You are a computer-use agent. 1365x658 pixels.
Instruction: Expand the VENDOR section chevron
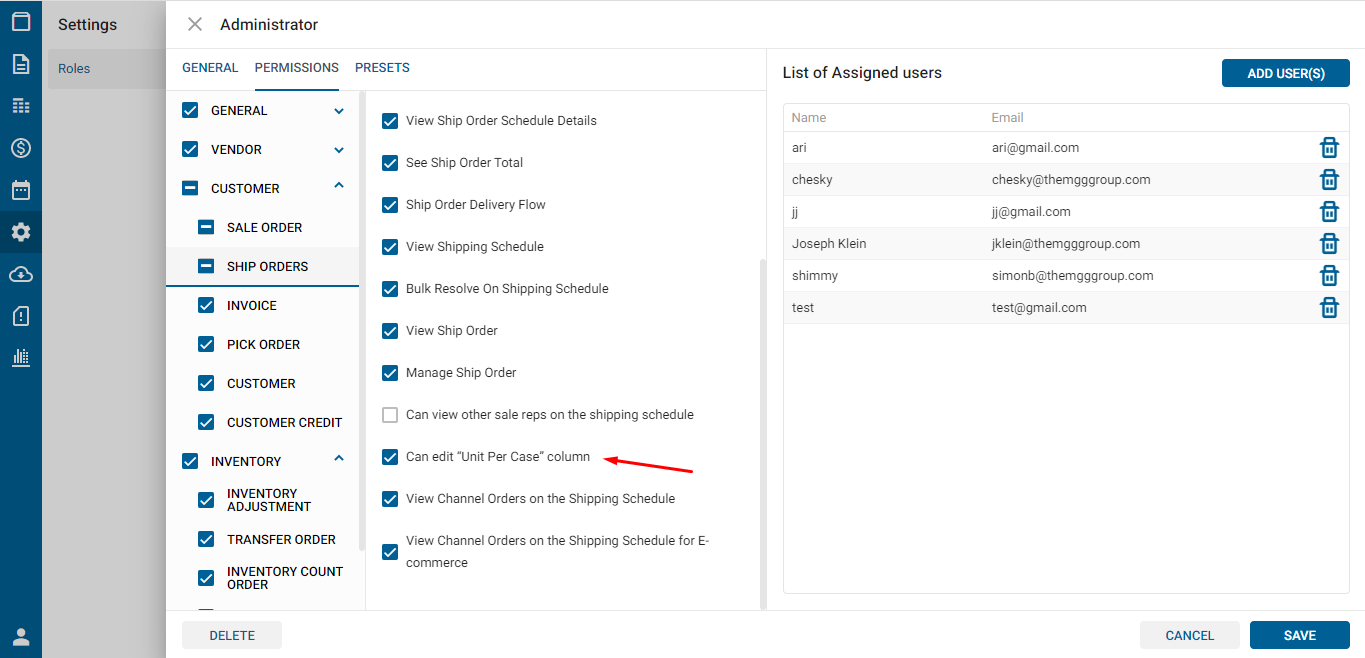(339, 150)
